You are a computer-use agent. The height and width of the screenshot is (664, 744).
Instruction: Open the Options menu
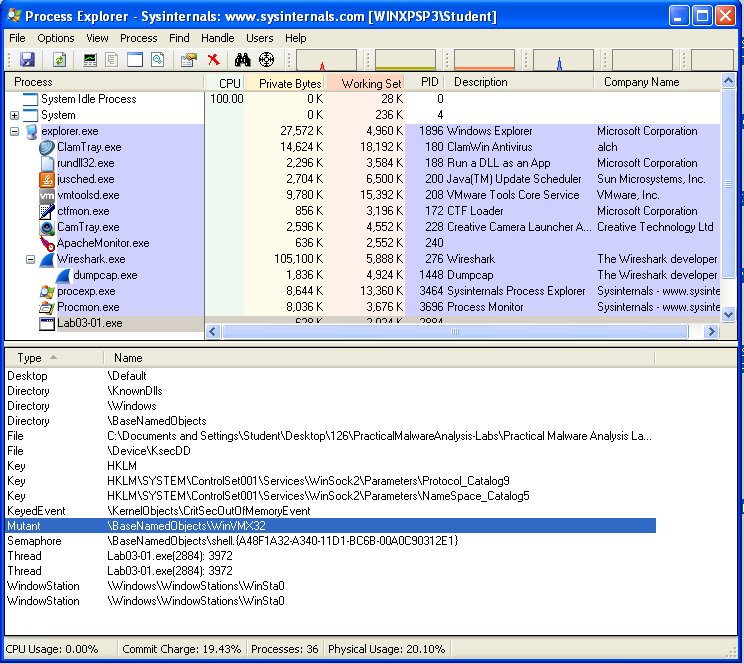56,38
